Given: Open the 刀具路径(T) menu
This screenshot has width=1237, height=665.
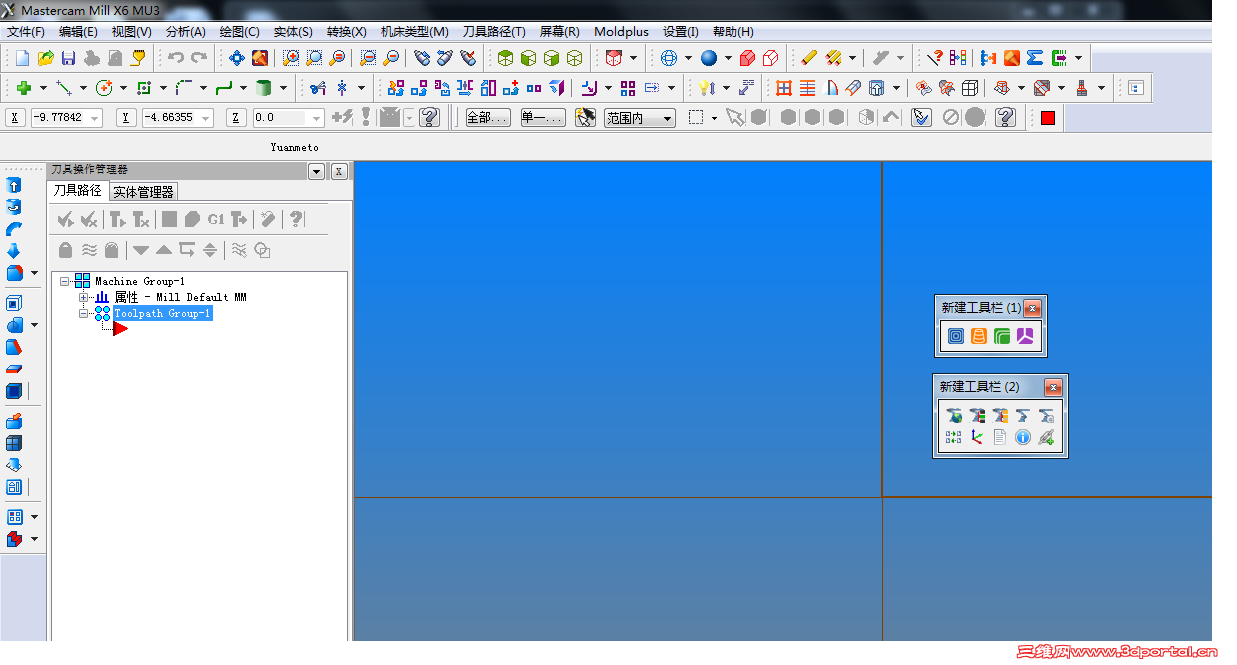Looking at the screenshot, I should [494, 32].
